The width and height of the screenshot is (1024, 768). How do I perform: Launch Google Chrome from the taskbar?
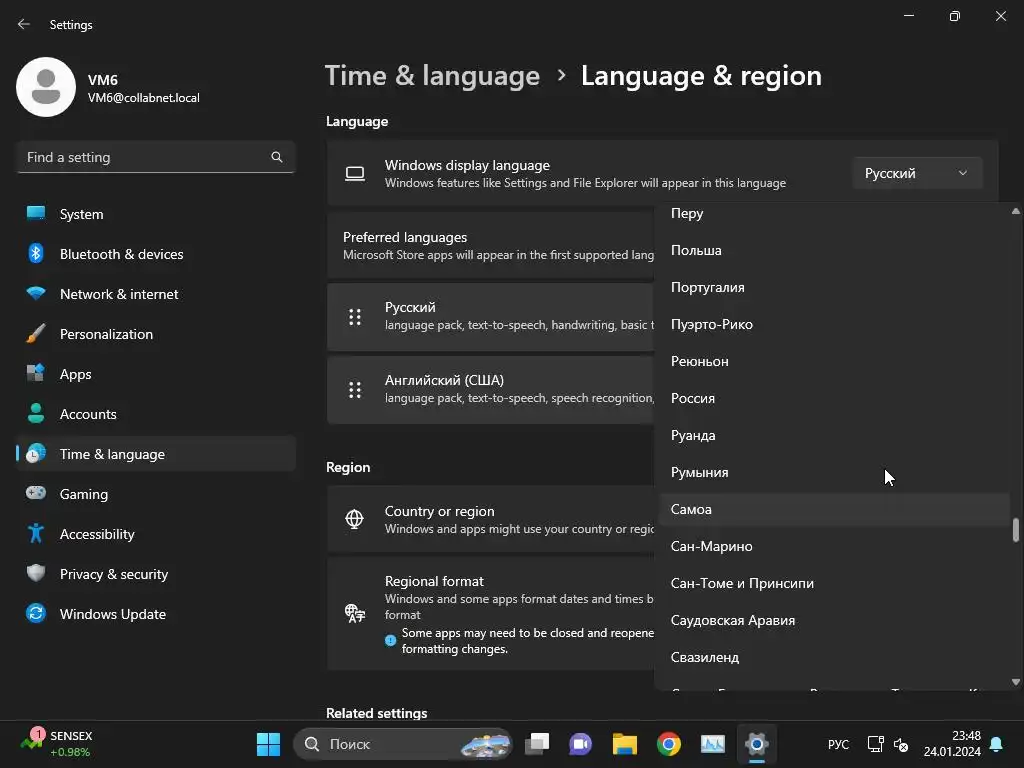coord(669,744)
